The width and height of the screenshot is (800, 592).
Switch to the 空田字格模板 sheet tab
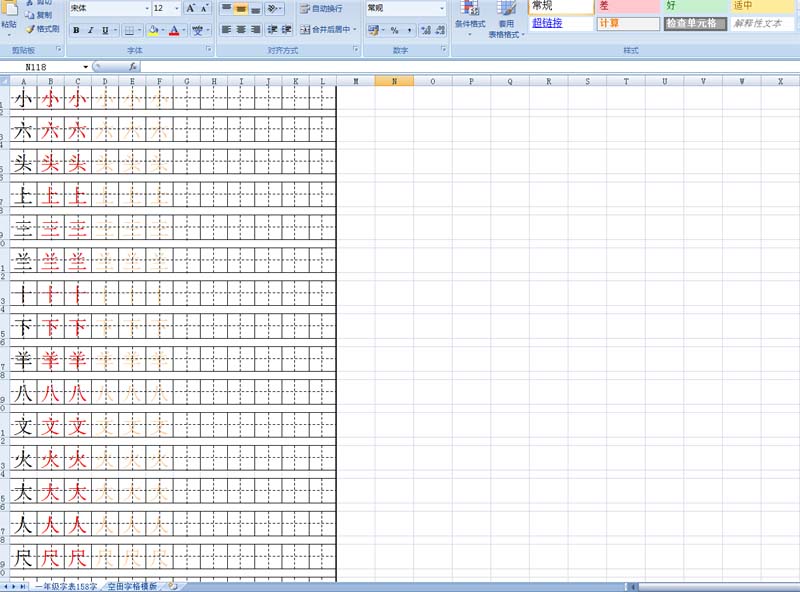coord(132,586)
